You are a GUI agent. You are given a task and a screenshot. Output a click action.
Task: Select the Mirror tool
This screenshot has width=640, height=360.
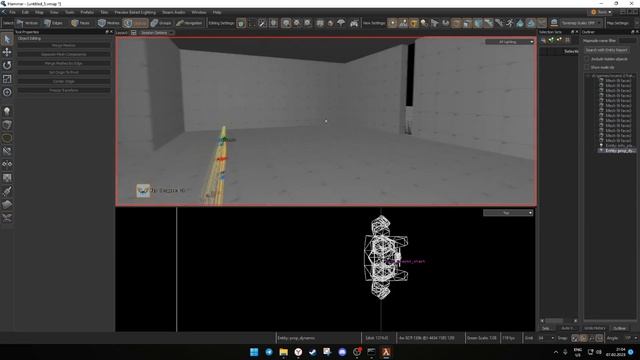point(7,164)
